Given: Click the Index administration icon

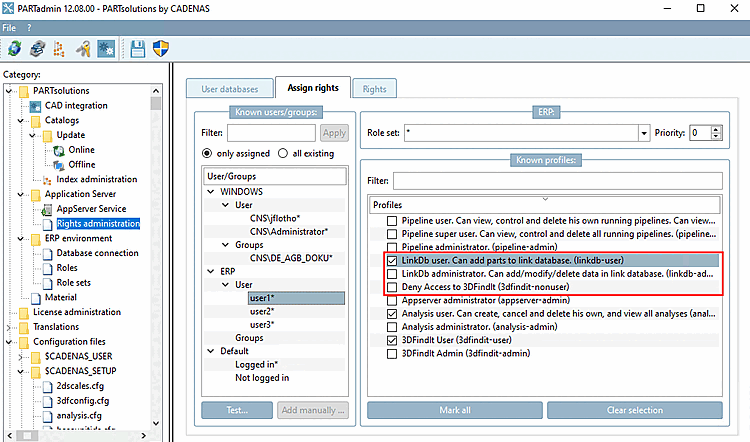Looking at the screenshot, I should point(47,180).
